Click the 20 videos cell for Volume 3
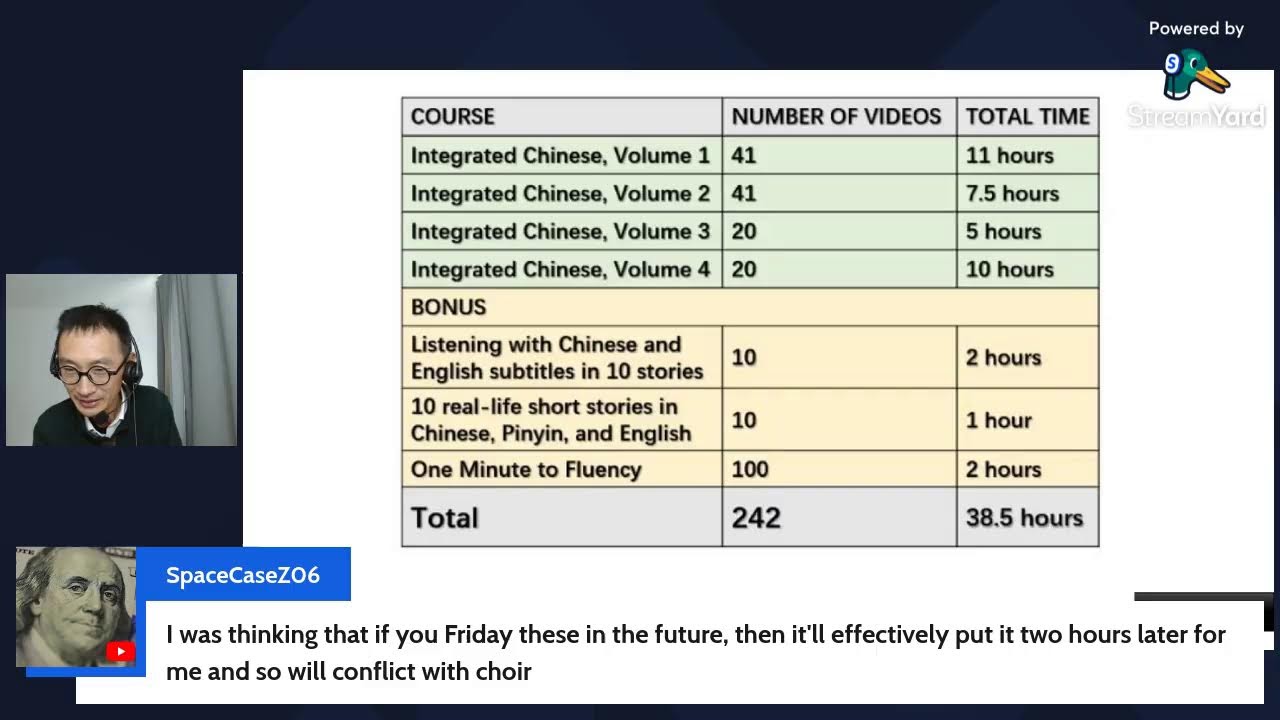1280x720 pixels. [x=839, y=231]
